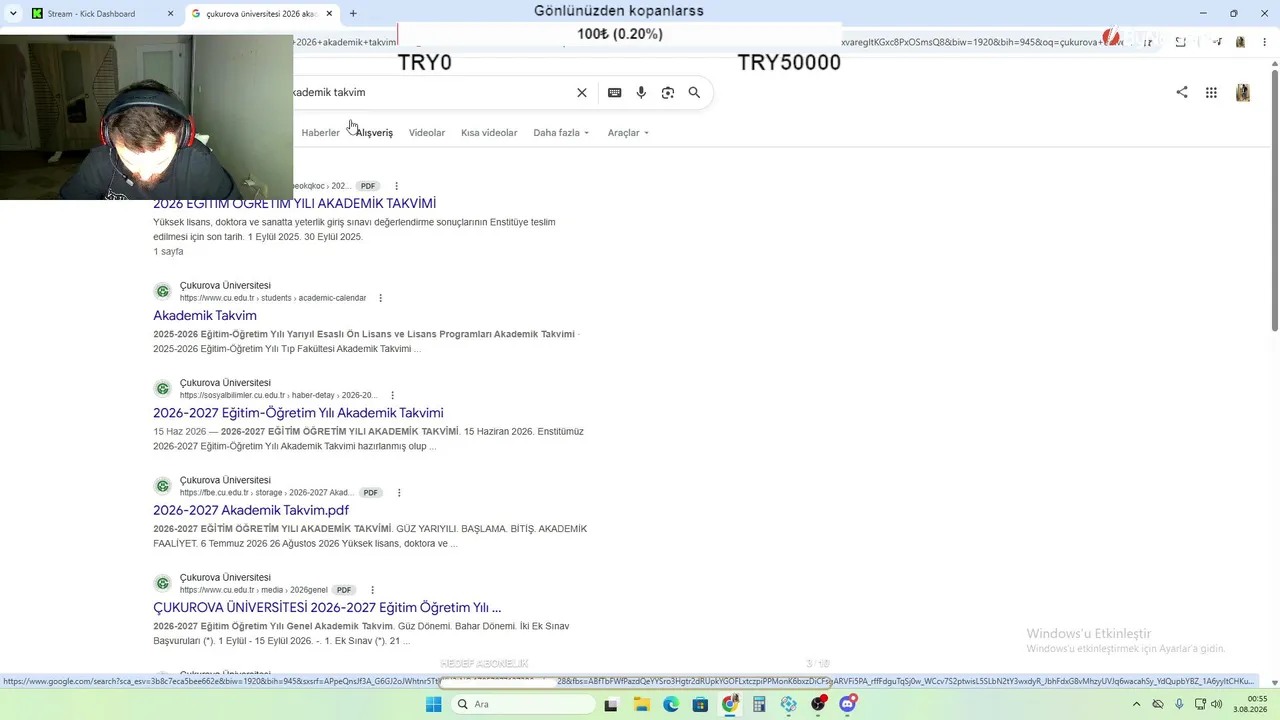The image size is (1280, 720).
Task: Close the Stream - Kick Dashboard tab
Action: coord(171,14)
